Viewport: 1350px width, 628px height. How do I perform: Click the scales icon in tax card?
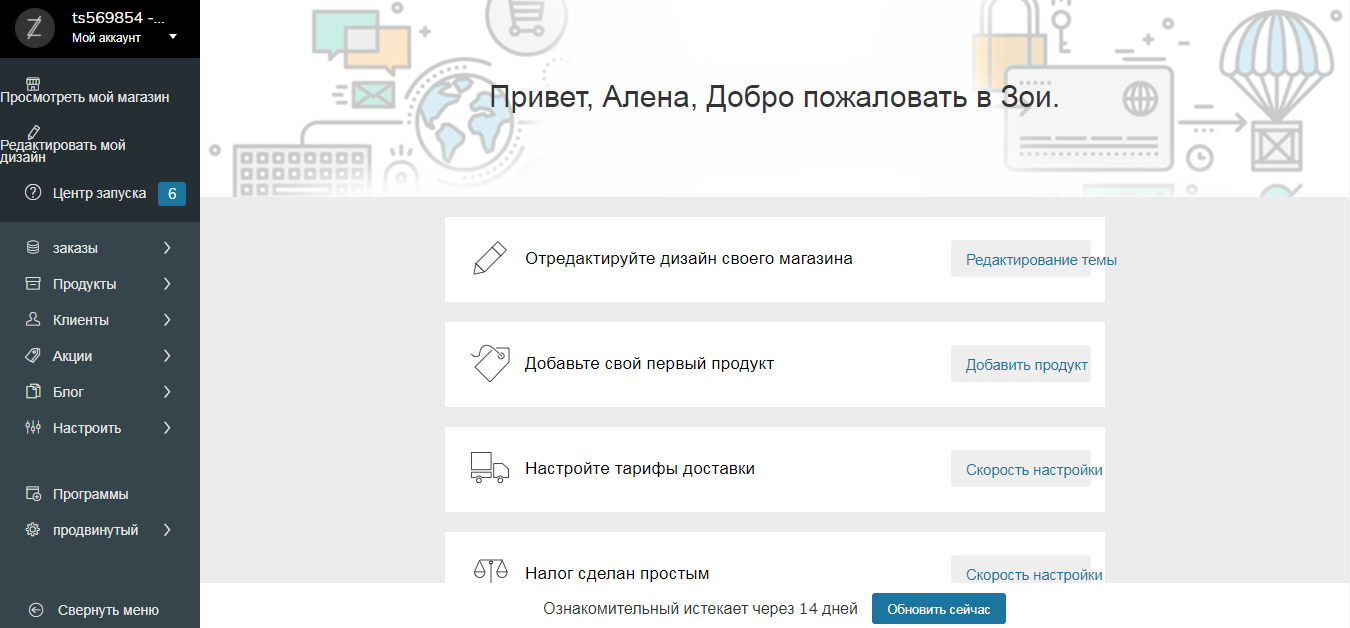coord(490,571)
